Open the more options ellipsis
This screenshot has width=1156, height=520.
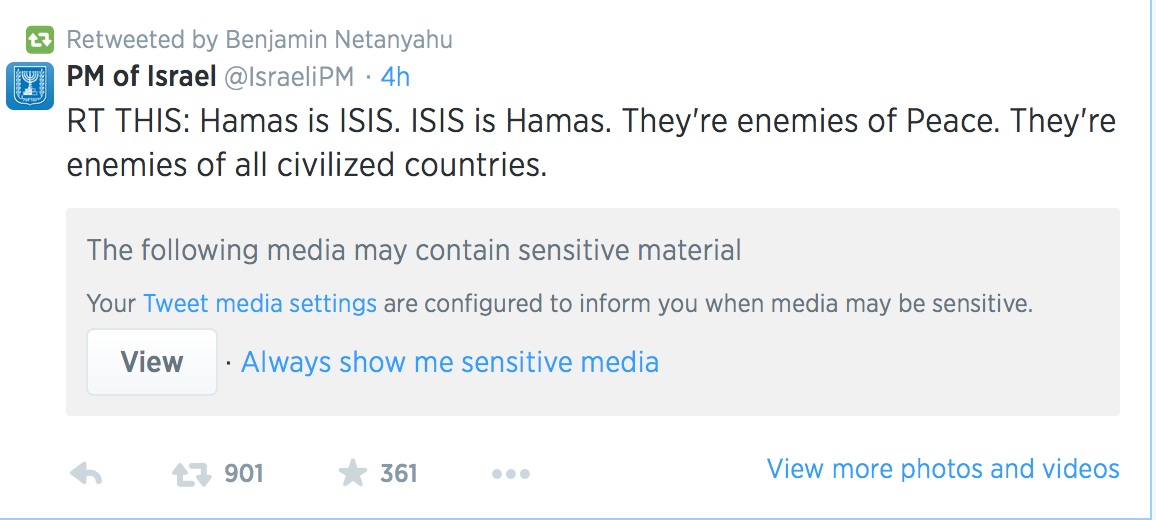click(x=510, y=474)
